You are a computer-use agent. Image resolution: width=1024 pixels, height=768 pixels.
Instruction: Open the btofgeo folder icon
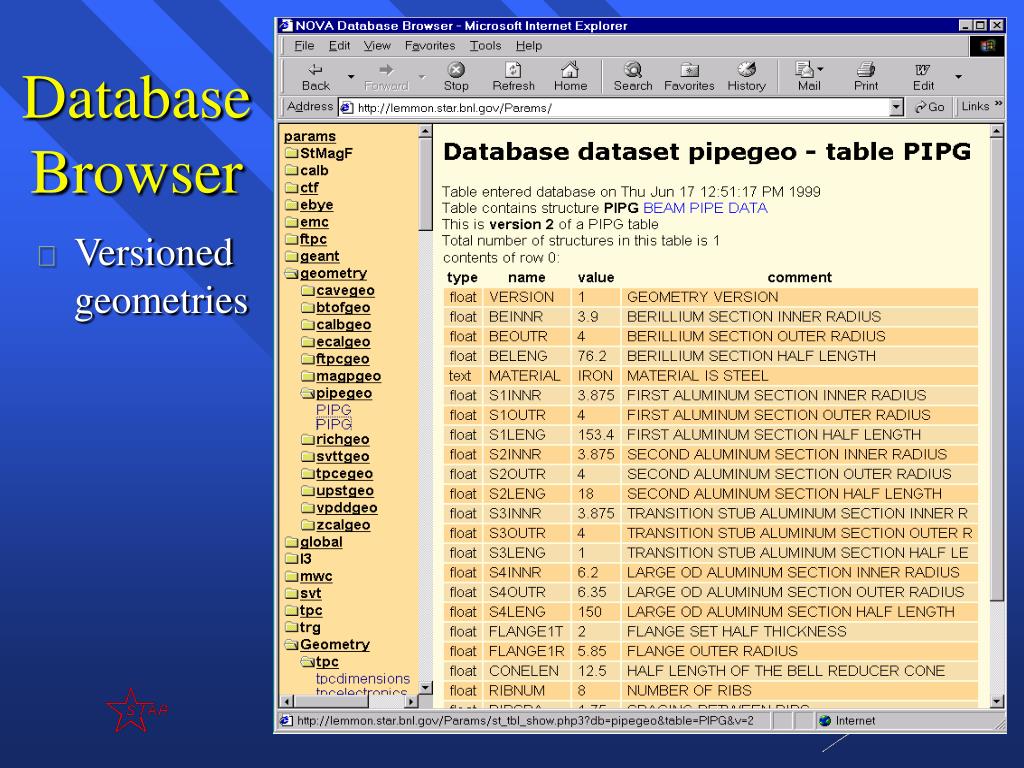(x=308, y=308)
